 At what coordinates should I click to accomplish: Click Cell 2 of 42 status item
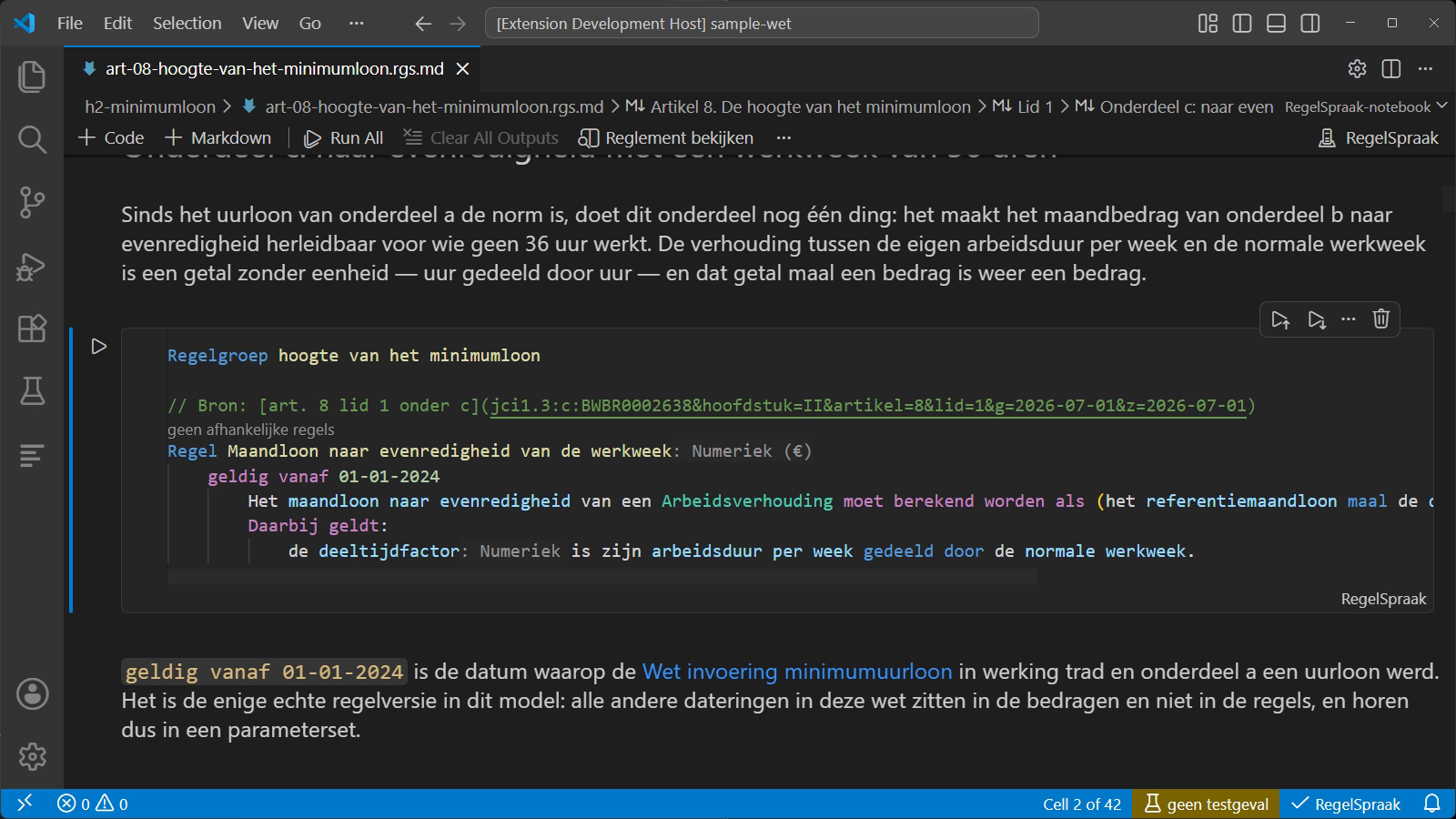(1082, 804)
